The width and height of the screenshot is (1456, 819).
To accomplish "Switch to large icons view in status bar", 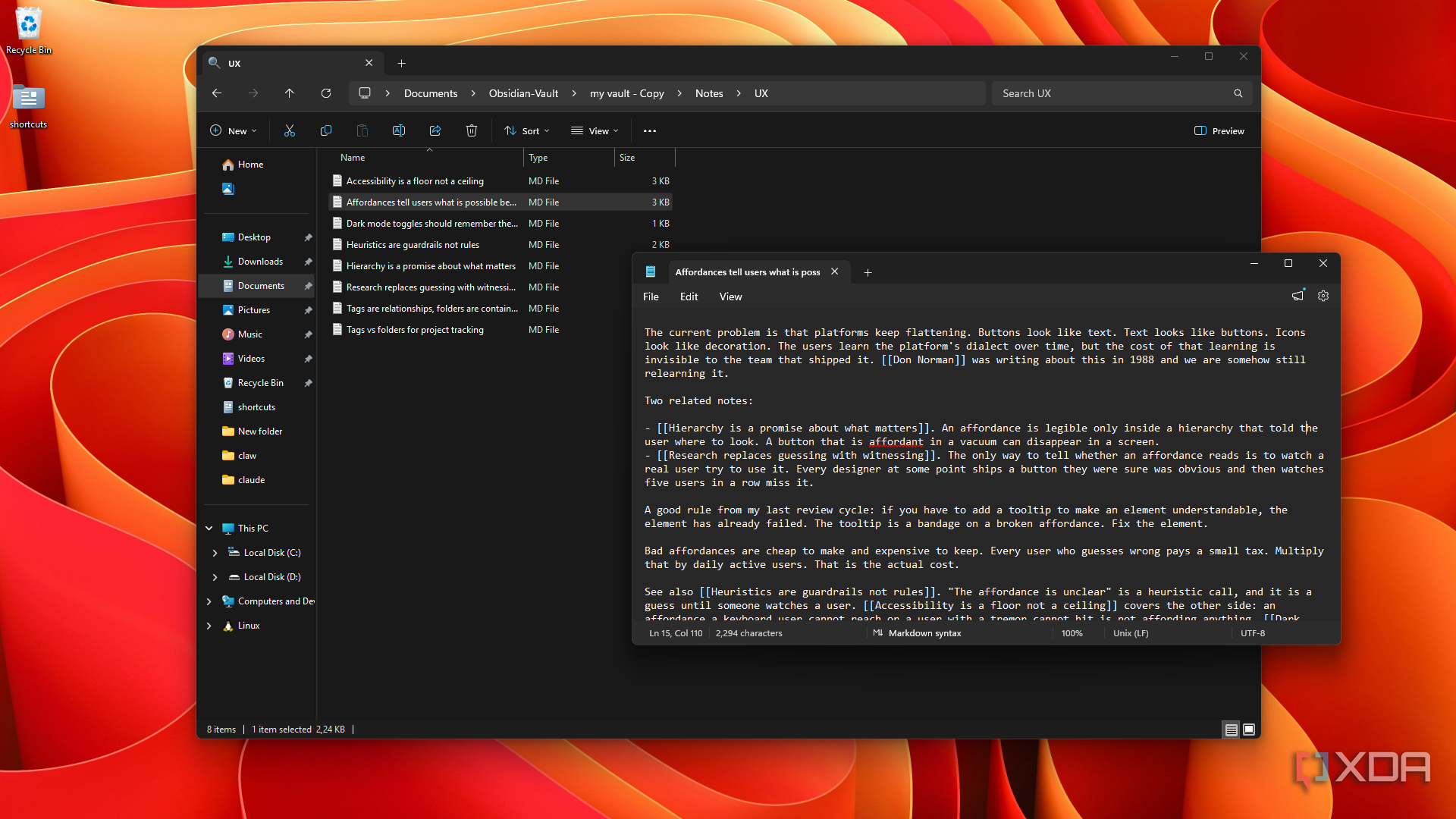I will tap(1249, 730).
